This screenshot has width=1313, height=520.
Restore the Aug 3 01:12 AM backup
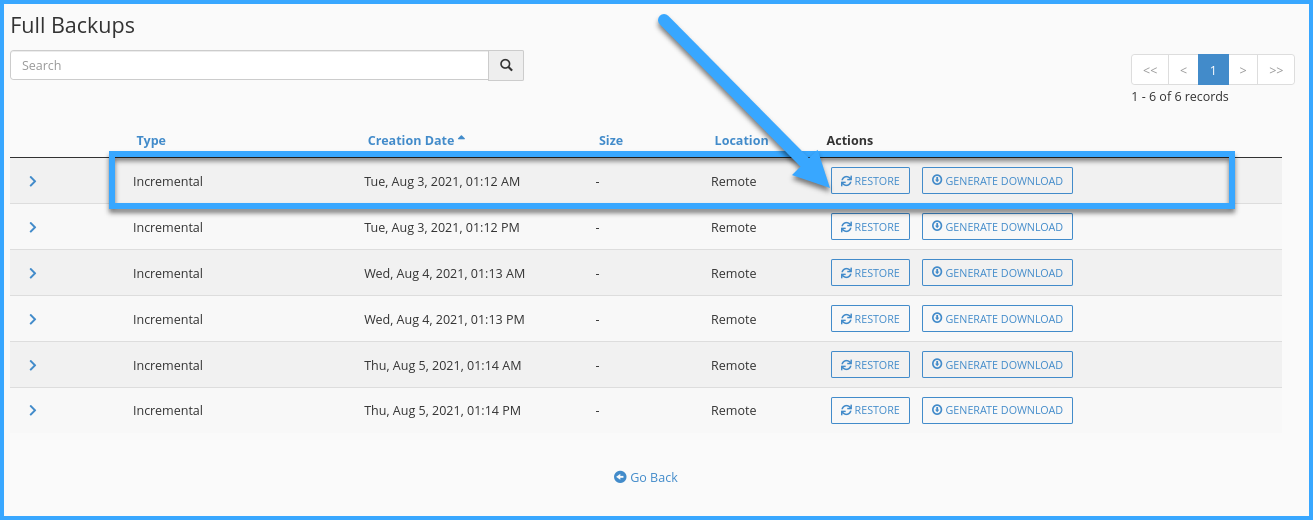click(870, 181)
